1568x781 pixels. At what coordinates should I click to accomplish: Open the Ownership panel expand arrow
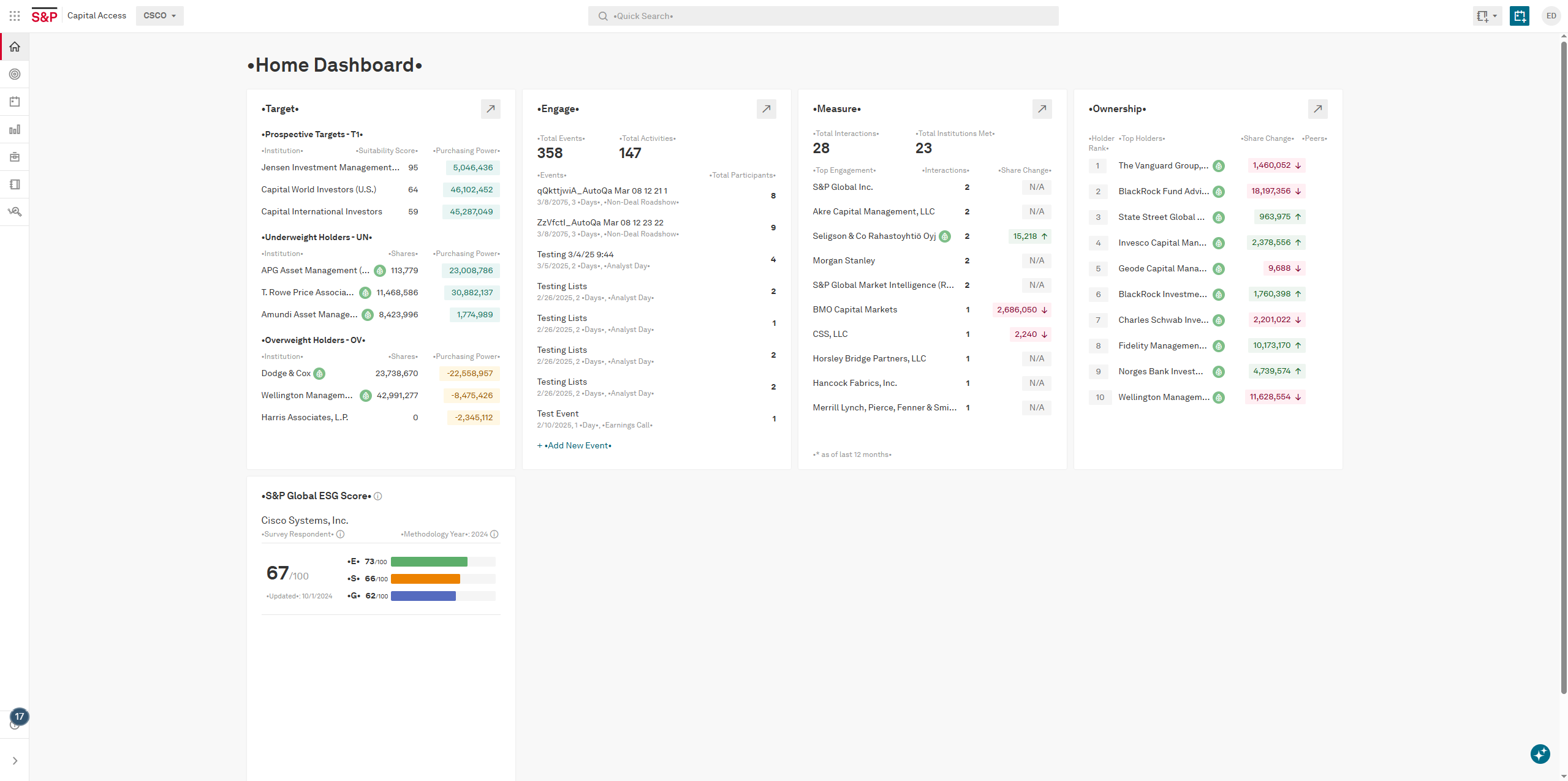point(1317,109)
